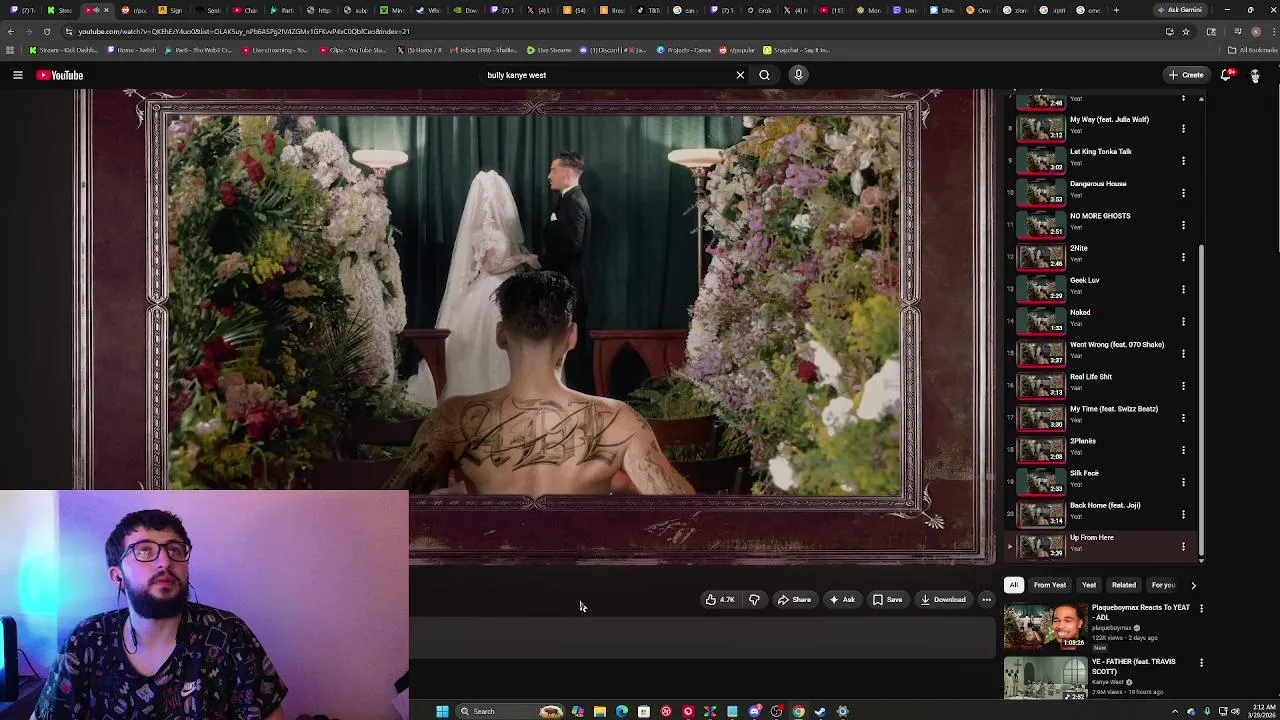Viewport: 1280px width, 720px height.
Task: Show next filter chips arrow
Action: click(x=1193, y=585)
